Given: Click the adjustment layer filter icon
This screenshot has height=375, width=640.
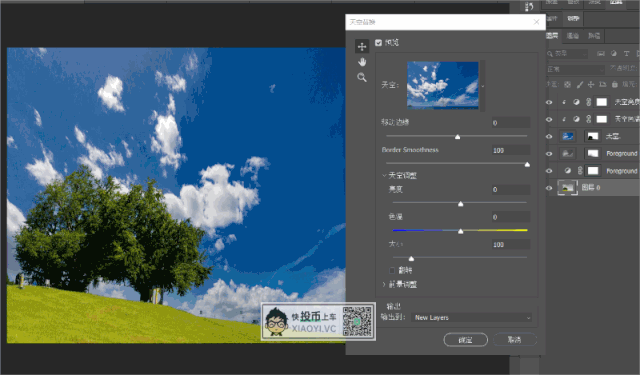Looking at the screenshot, I should coord(613,53).
